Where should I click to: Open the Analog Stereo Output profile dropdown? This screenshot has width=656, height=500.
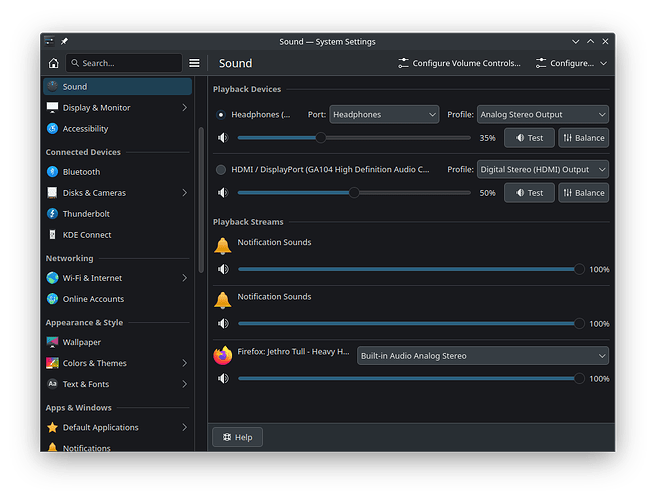pos(542,115)
